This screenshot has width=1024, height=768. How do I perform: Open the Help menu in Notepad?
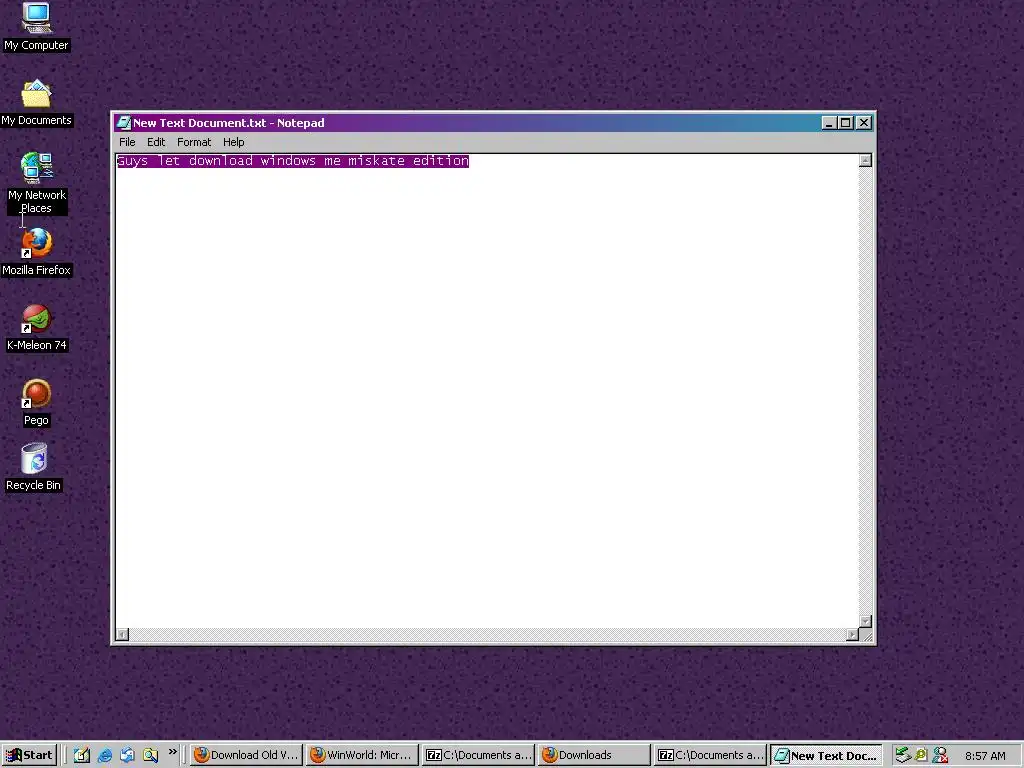click(233, 142)
